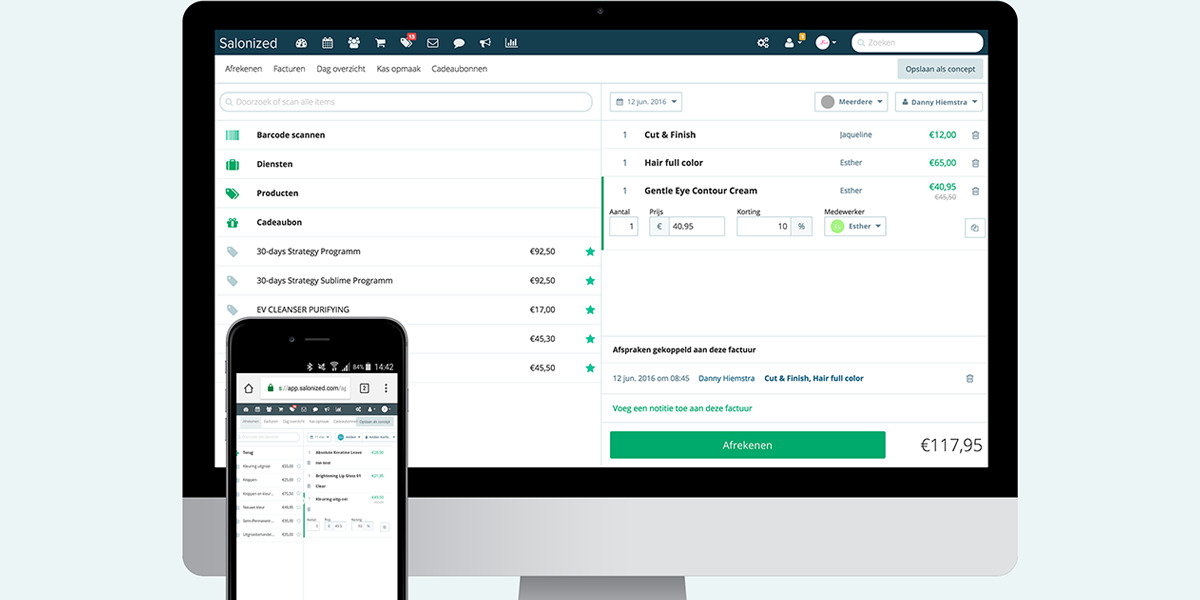This screenshot has width=1200, height=600.
Task: Delete the Gentle Eye Contour Cream item
Action: coord(975,190)
